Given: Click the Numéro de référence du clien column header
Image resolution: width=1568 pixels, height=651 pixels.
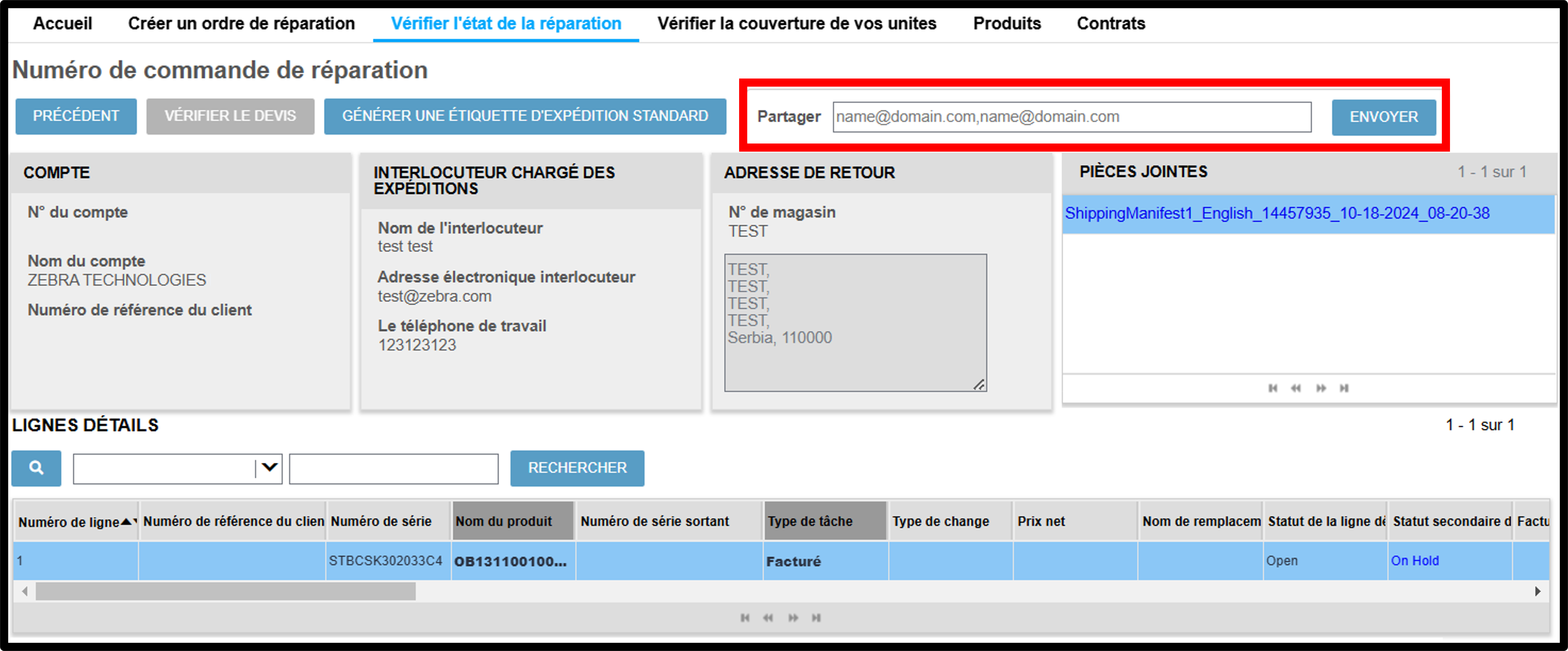Looking at the screenshot, I should pyautogui.click(x=233, y=521).
